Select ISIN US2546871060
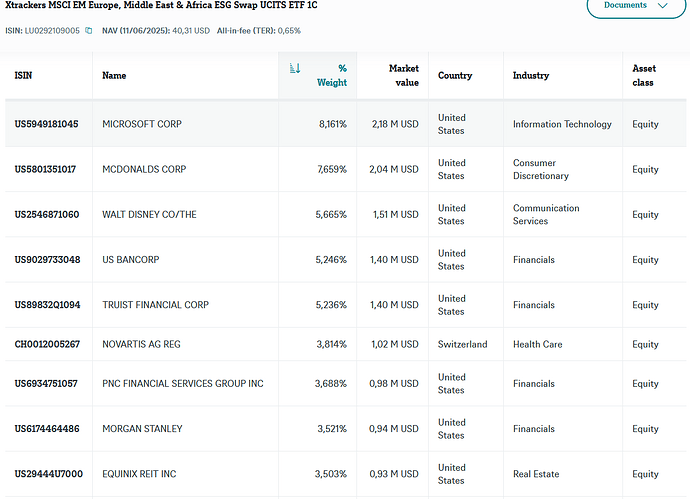 pyautogui.click(x=47, y=215)
